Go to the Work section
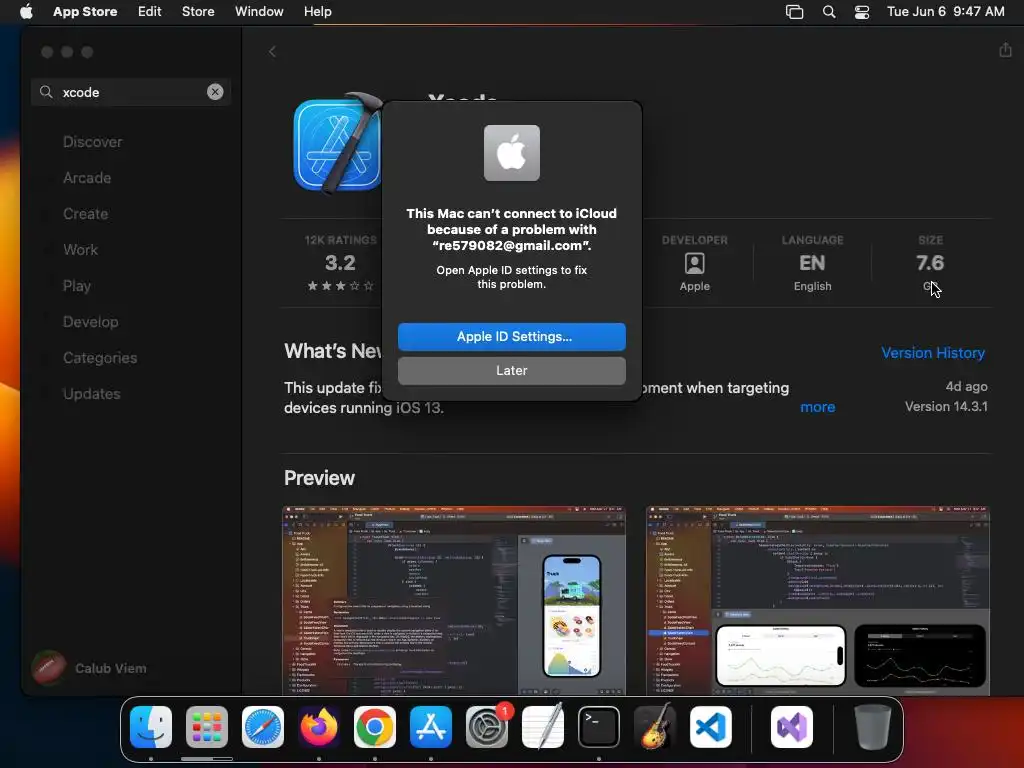This screenshot has width=1024, height=768. 80,249
